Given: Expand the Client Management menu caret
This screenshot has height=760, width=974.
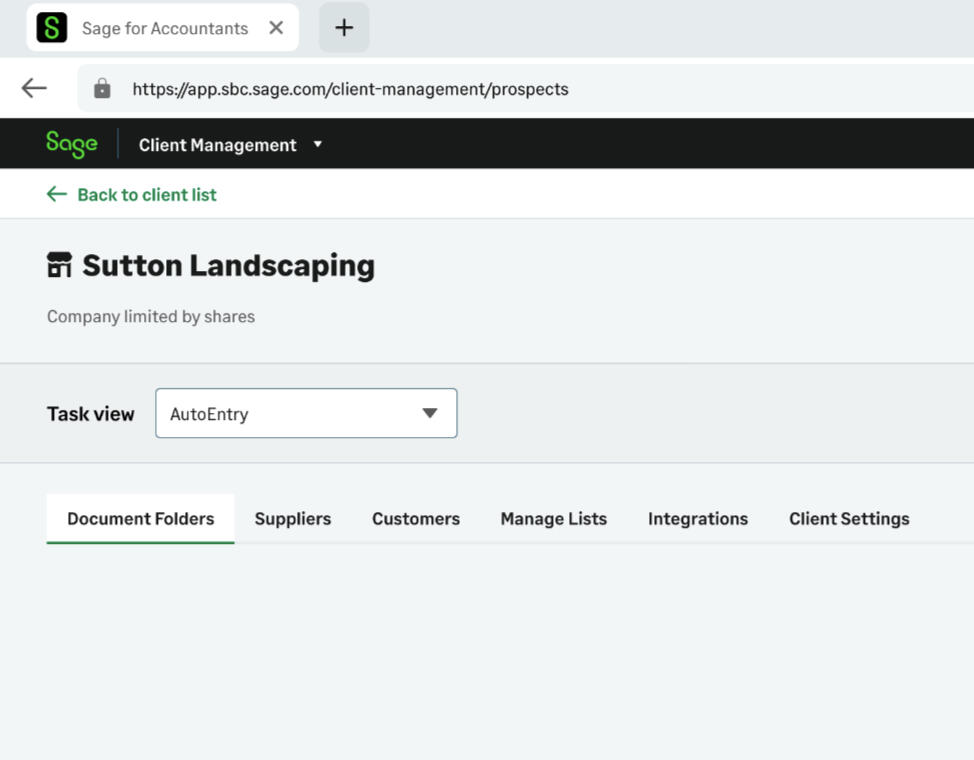Looking at the screenshot, I should 318,144.
